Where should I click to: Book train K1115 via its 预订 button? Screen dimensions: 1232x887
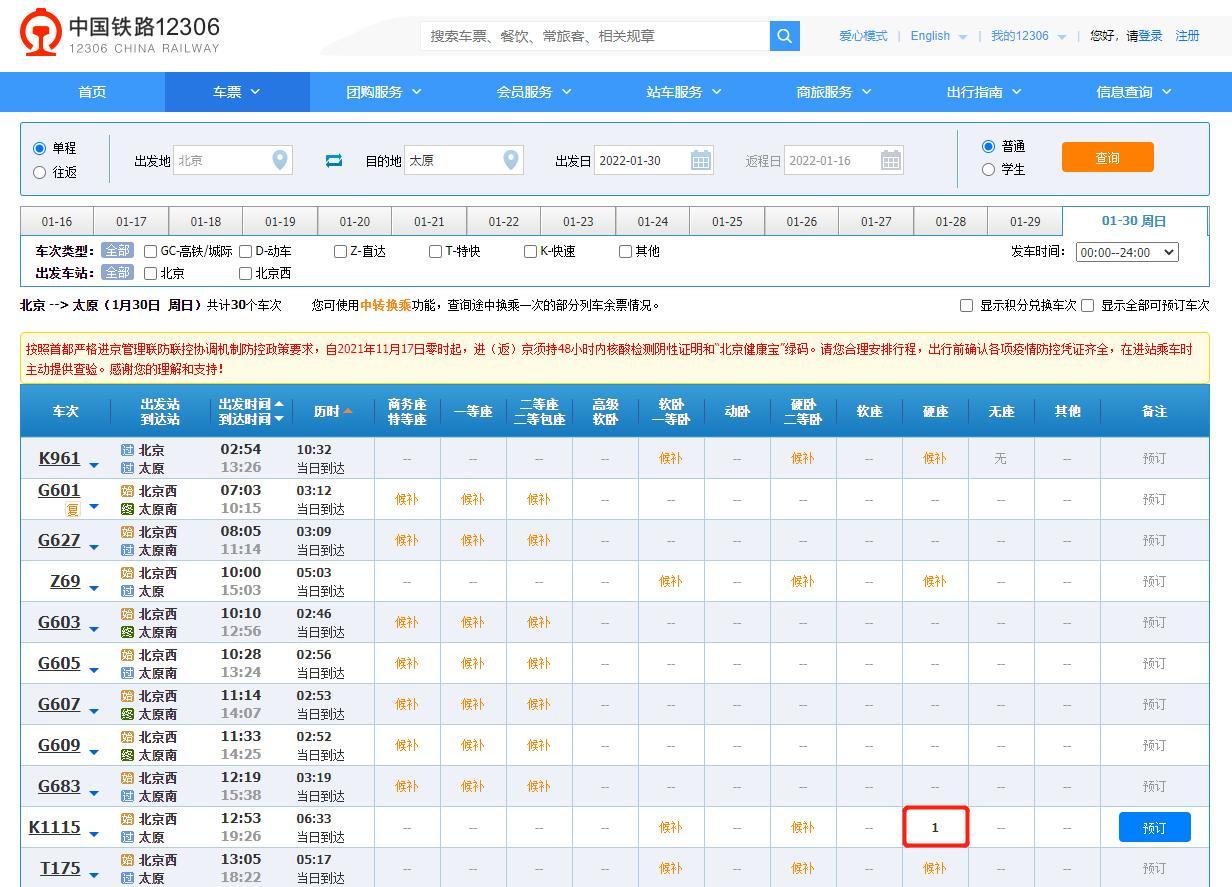[1154, 827]
